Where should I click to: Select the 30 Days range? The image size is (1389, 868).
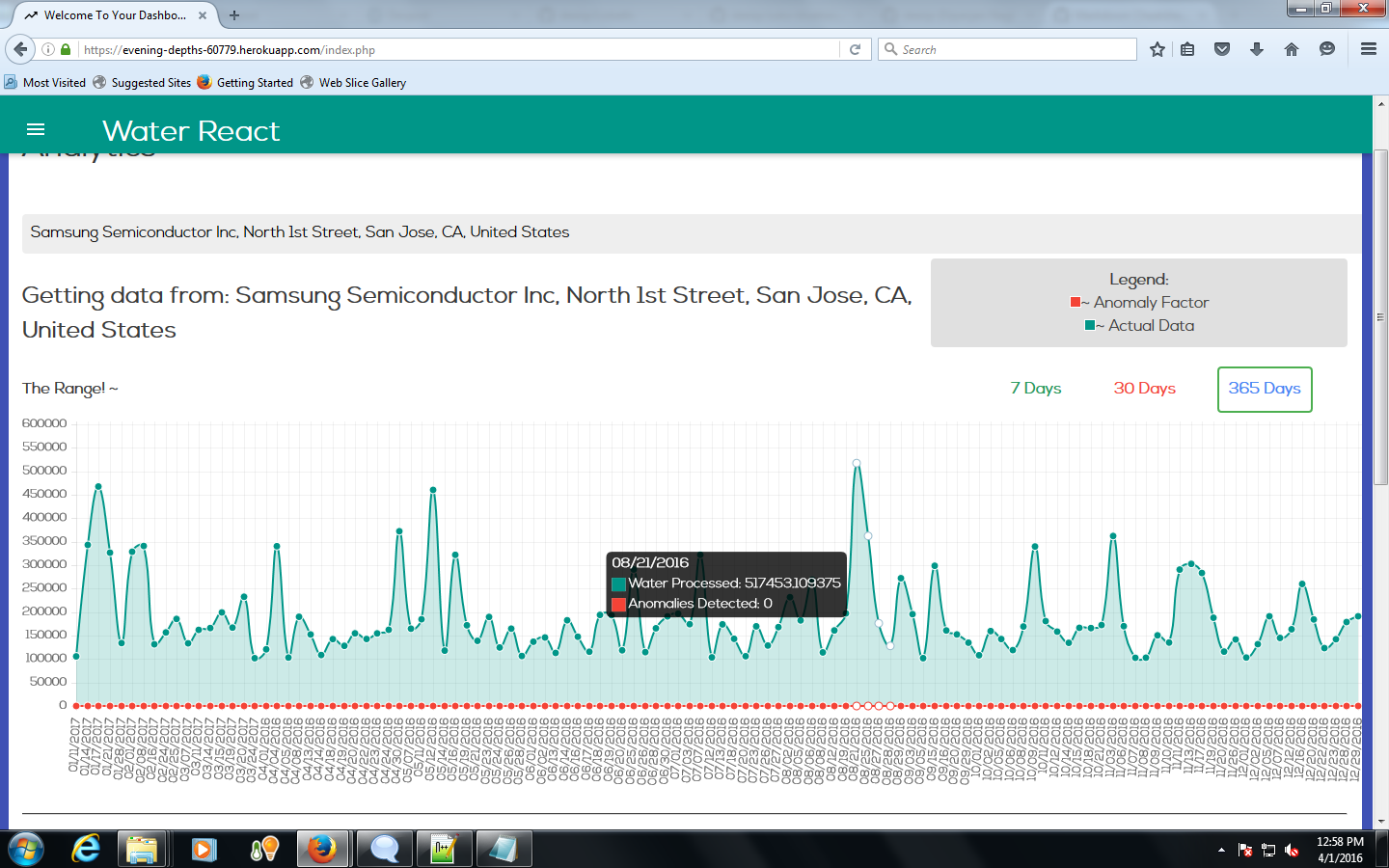coord(1145,389)
